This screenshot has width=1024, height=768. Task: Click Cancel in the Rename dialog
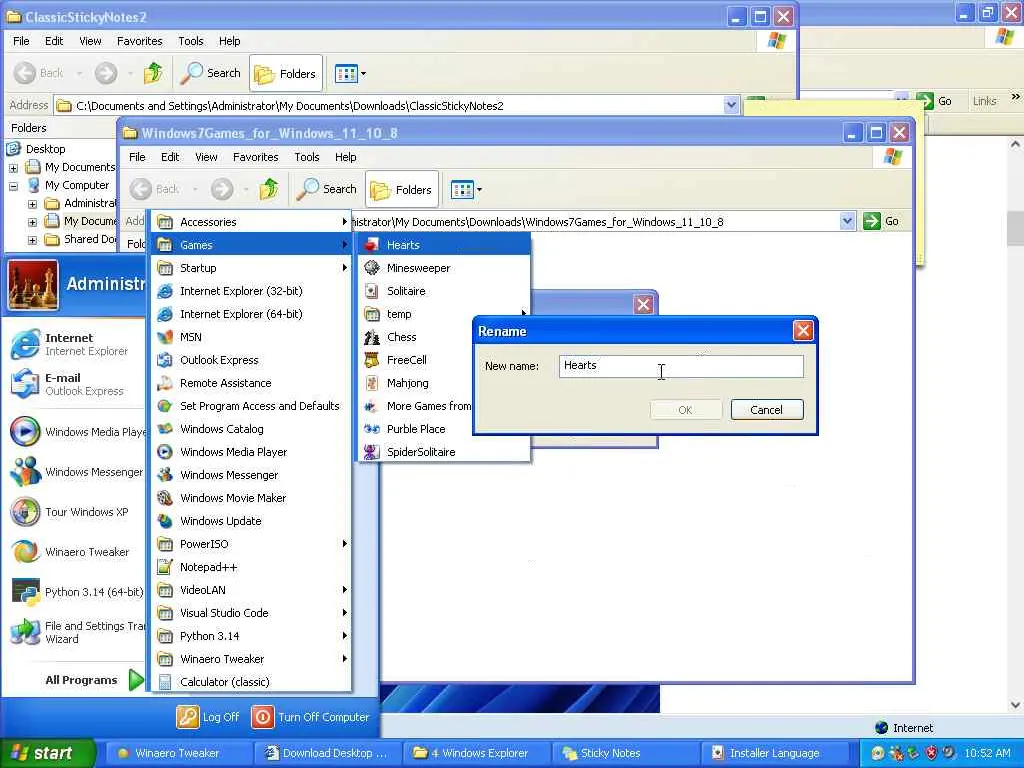(767, 409)
